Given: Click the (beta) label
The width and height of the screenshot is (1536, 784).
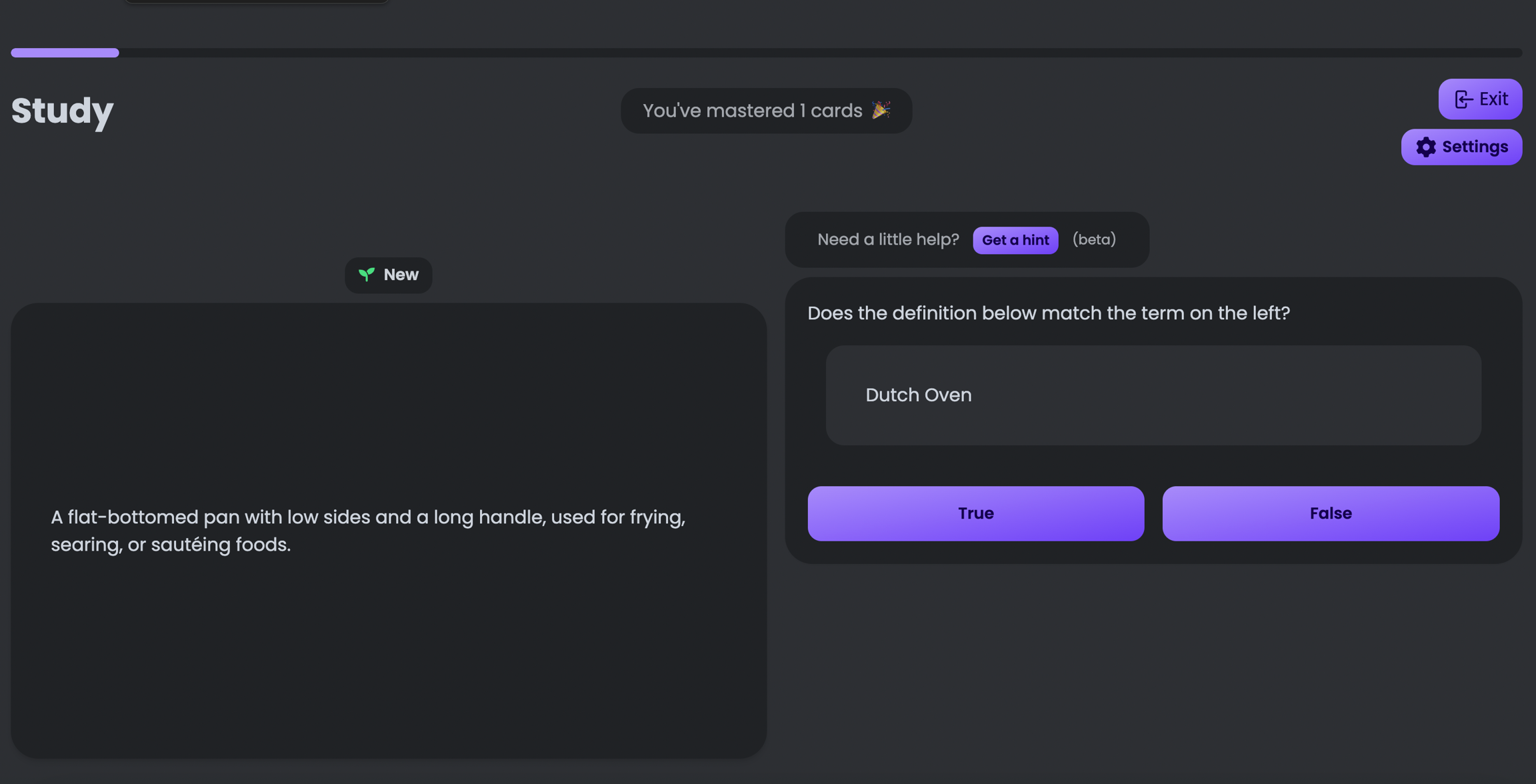Looking at the screenshot, I should [1093, 239].
